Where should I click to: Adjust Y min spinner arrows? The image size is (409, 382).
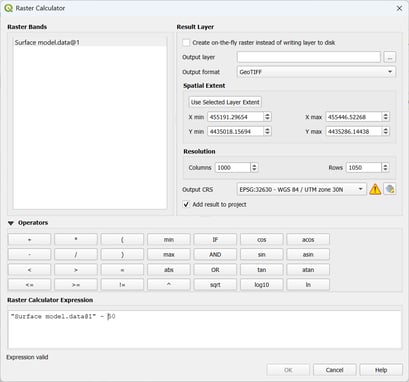click(267, 131)
